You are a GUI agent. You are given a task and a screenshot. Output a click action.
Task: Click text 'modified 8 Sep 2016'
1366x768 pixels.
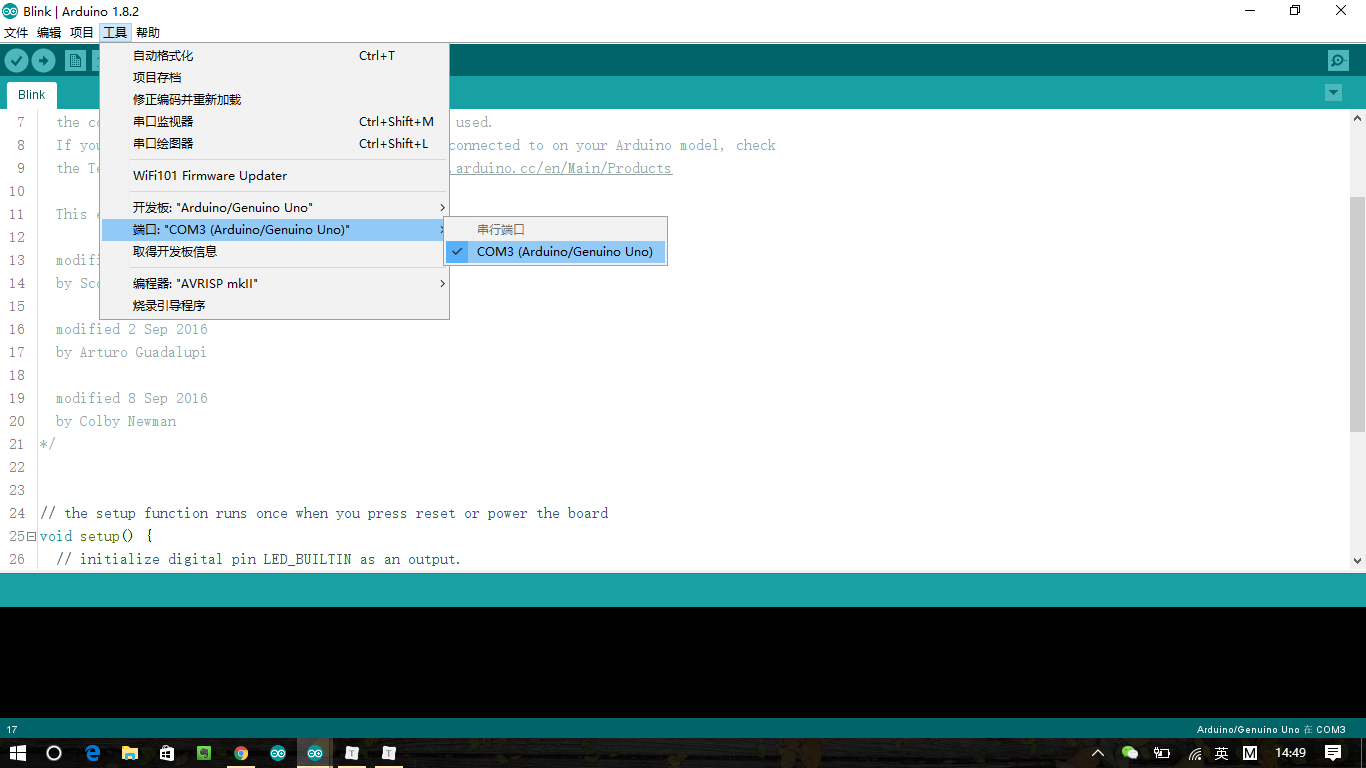click(x=132, y=398)
